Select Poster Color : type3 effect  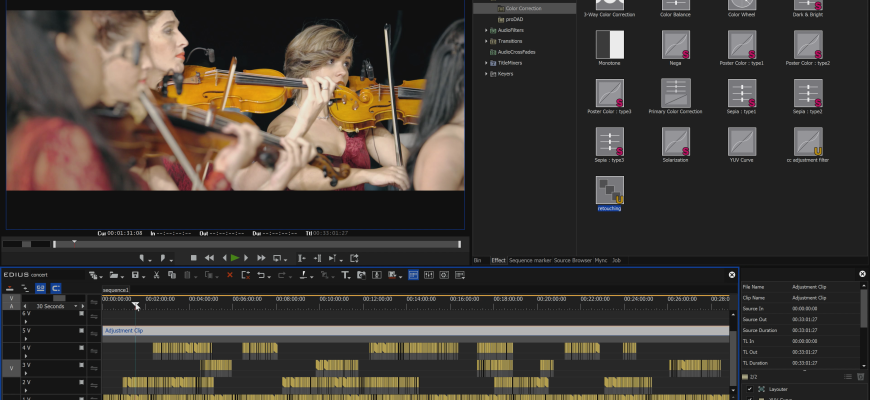click(609, 93)
